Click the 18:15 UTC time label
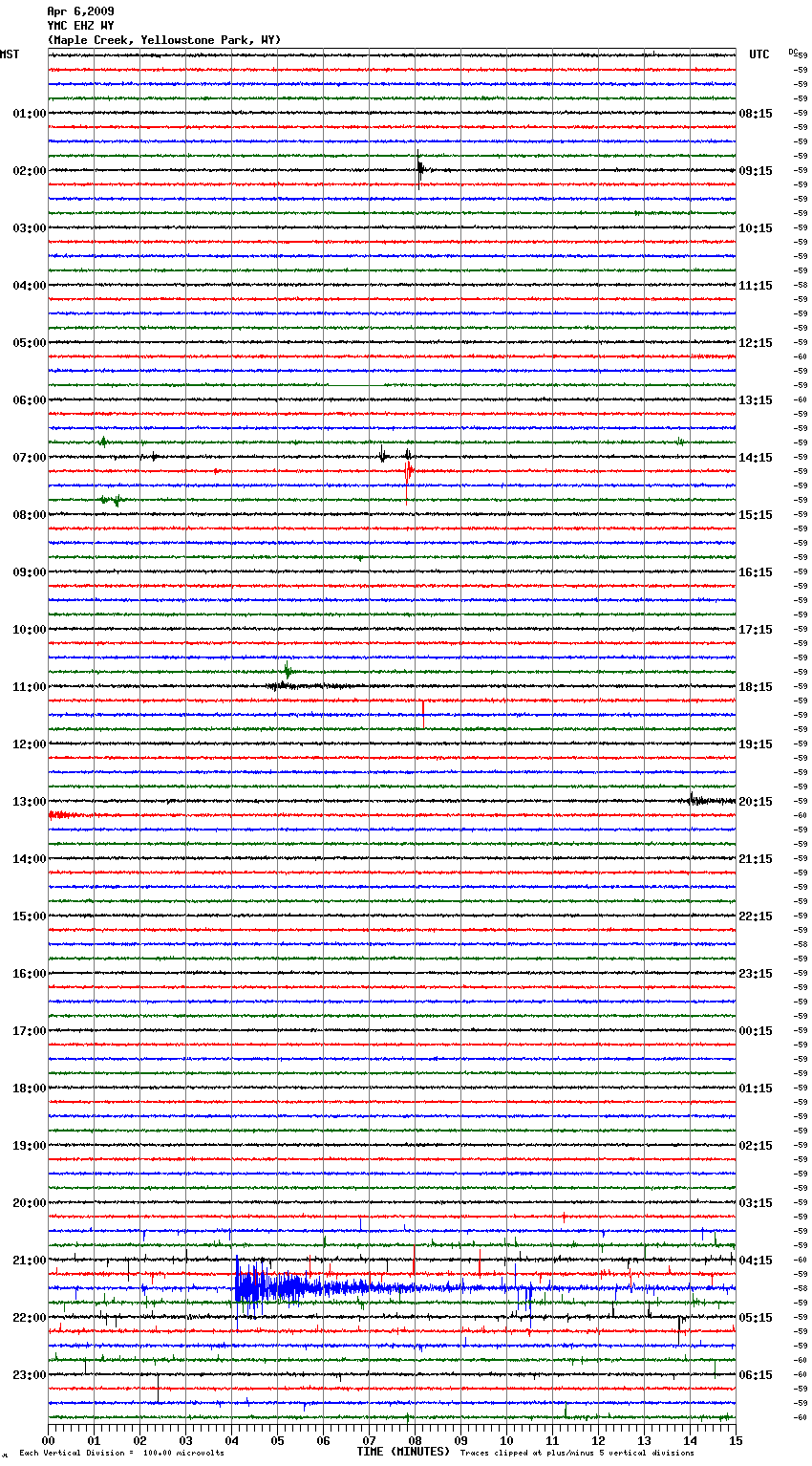 click(x=756, y=687)
